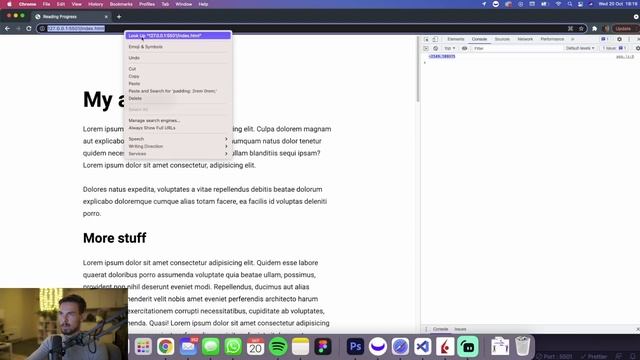Open console settings gear on filter row
Image resolution: width=640 pixels, height=360 pixels.
pyautogui.click(x=637, y=48)
